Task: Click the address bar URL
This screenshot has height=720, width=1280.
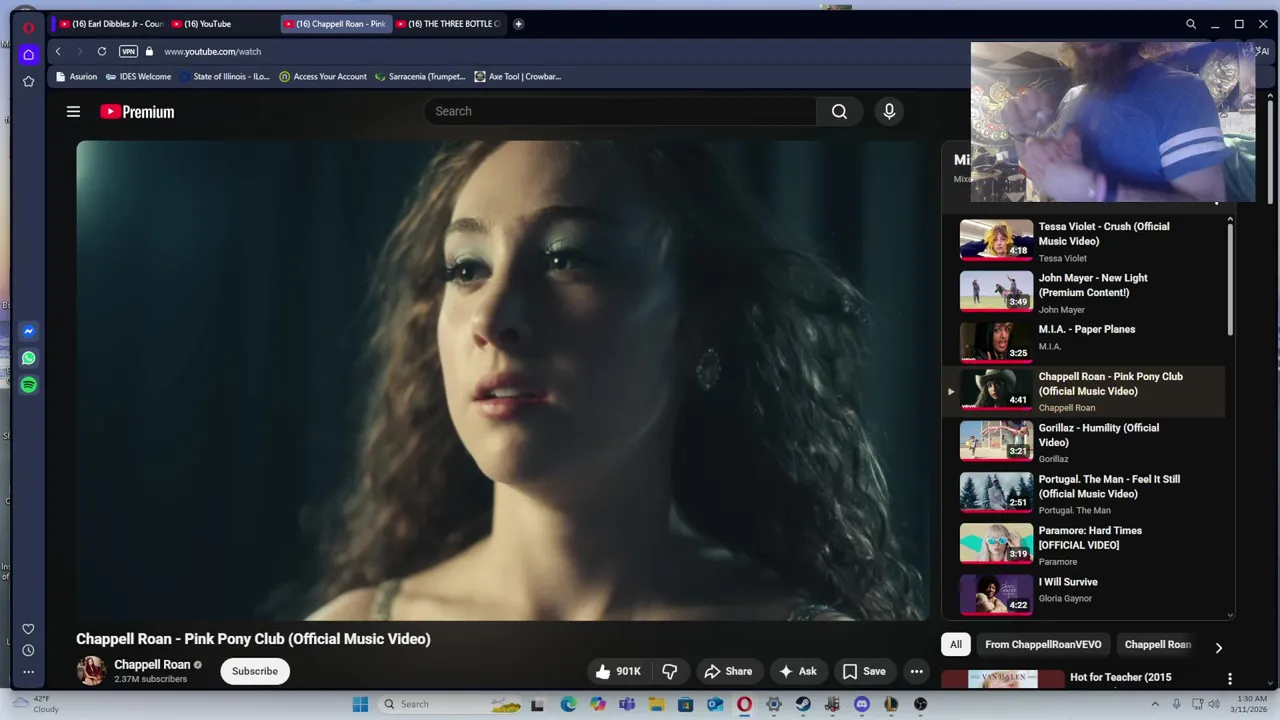Action: coord(213,51)
